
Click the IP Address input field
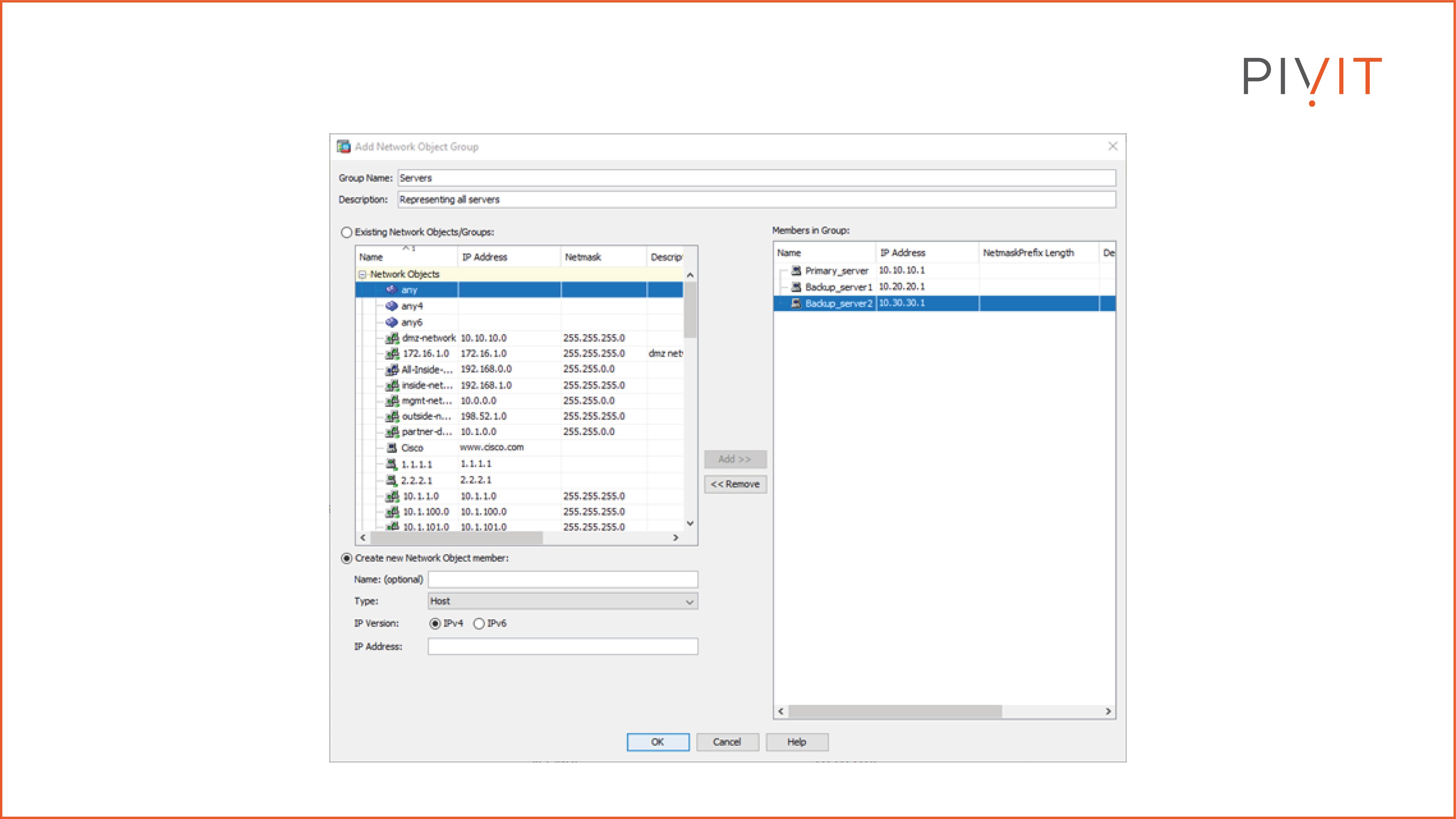[562, 646]
